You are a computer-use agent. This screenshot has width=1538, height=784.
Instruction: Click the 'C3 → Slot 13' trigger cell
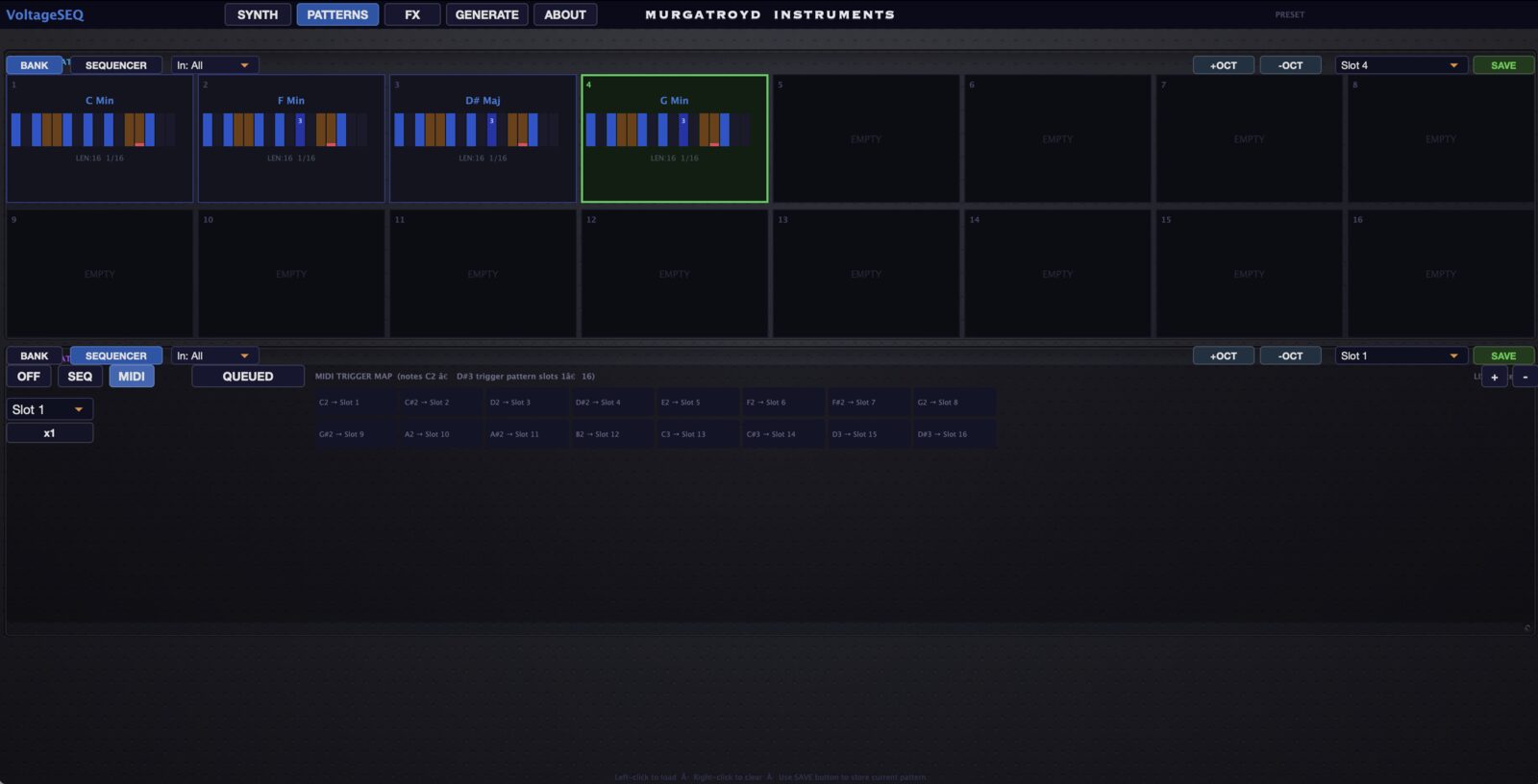tap(698, 434)
